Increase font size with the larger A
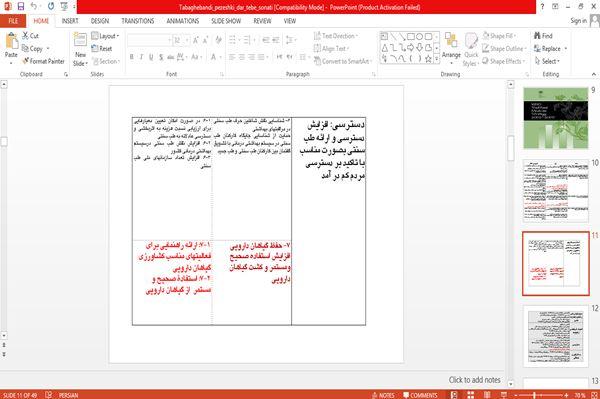 (196, 40)
